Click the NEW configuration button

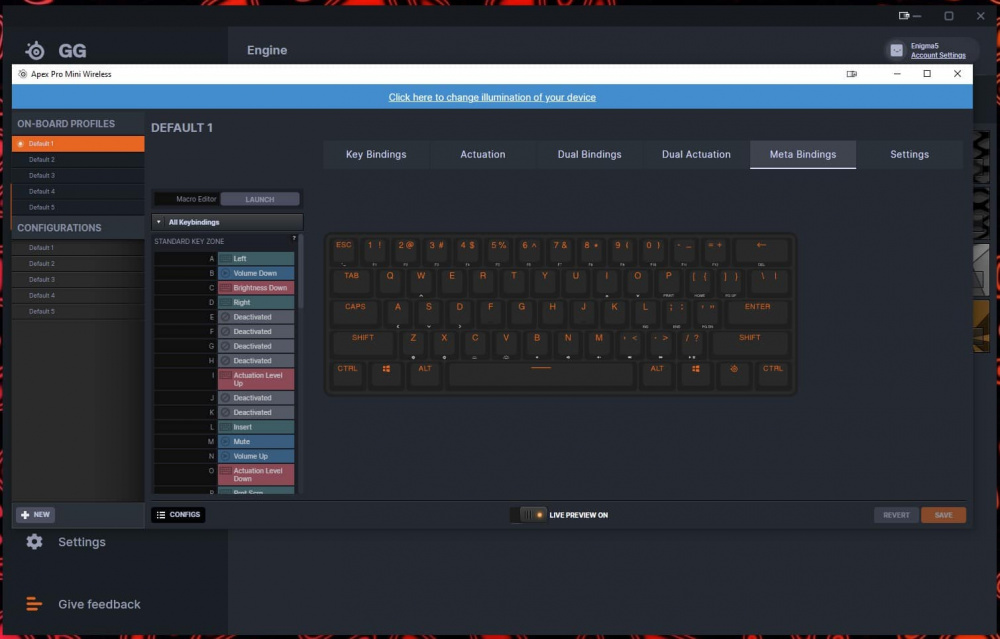(x=36, y=515)
